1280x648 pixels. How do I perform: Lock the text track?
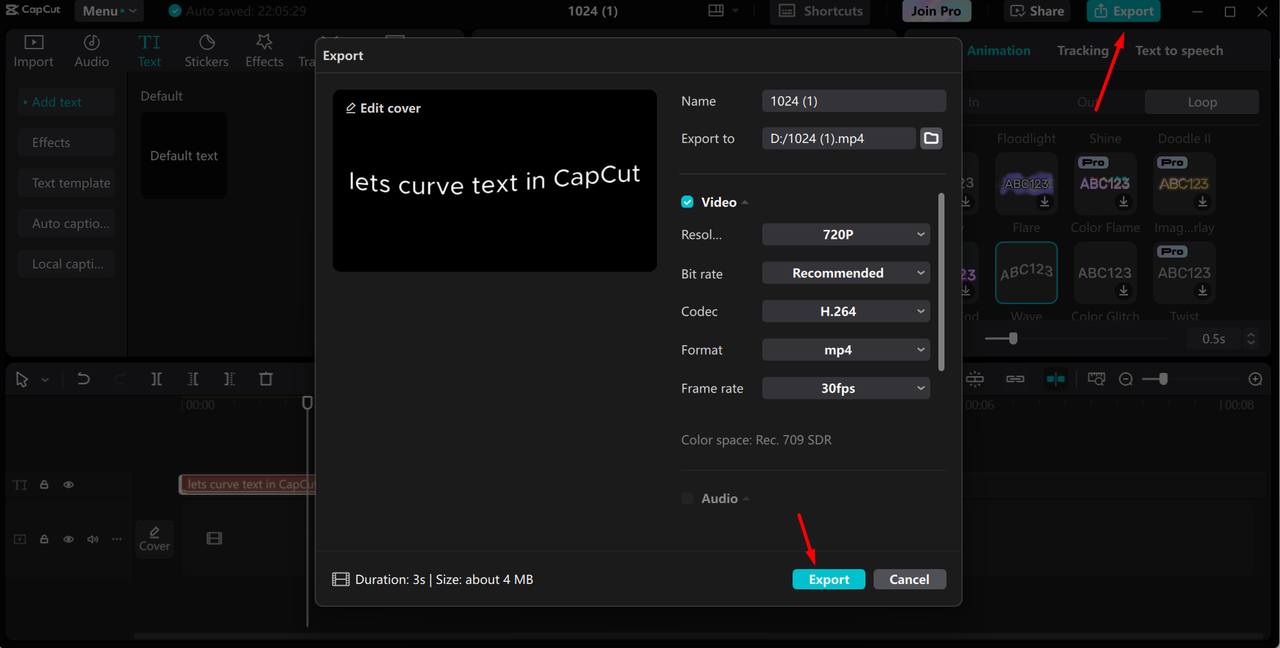[x=44, y=485]
